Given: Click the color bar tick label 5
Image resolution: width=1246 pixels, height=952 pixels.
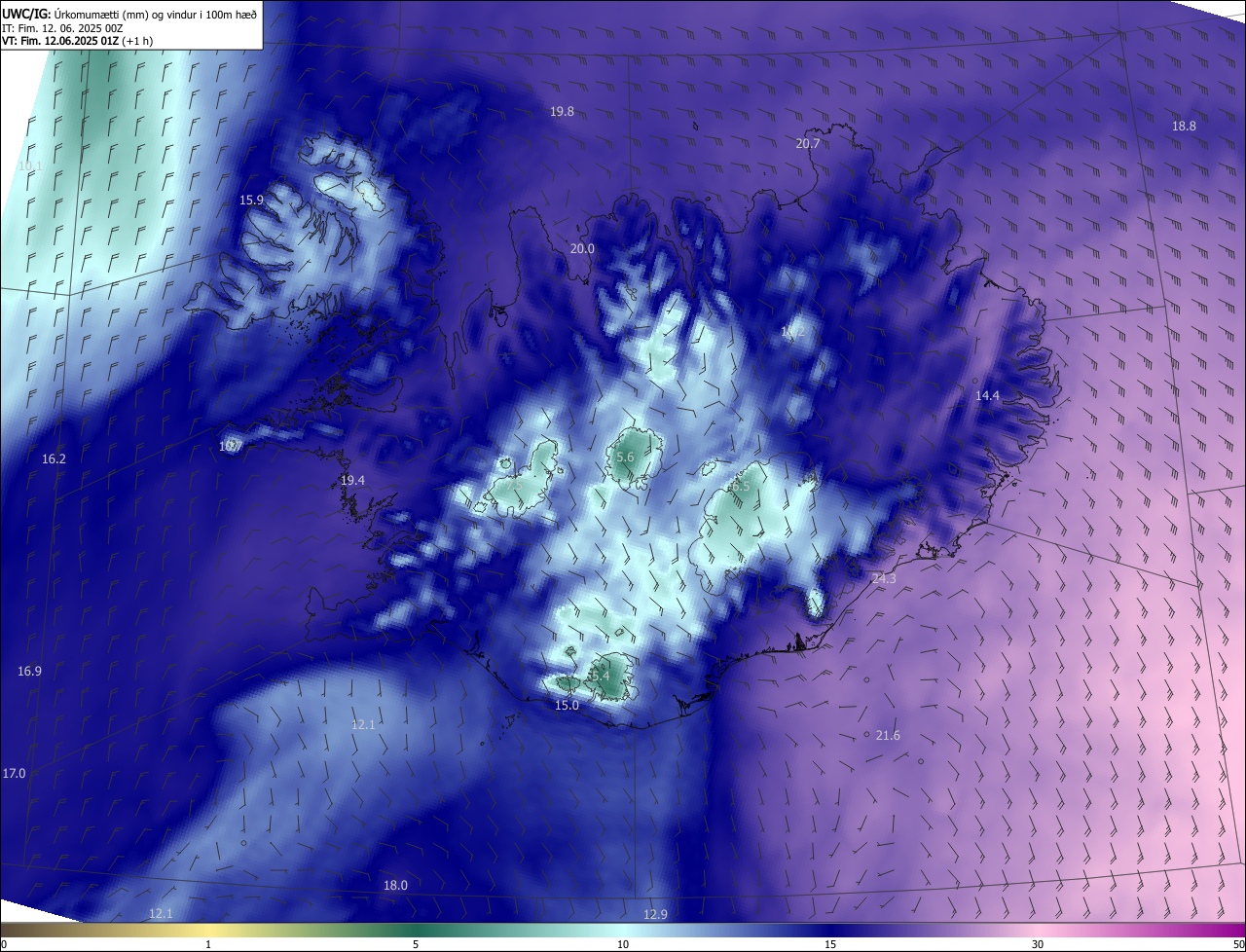Looking at the screenshot, I should [x=416, y=945].
